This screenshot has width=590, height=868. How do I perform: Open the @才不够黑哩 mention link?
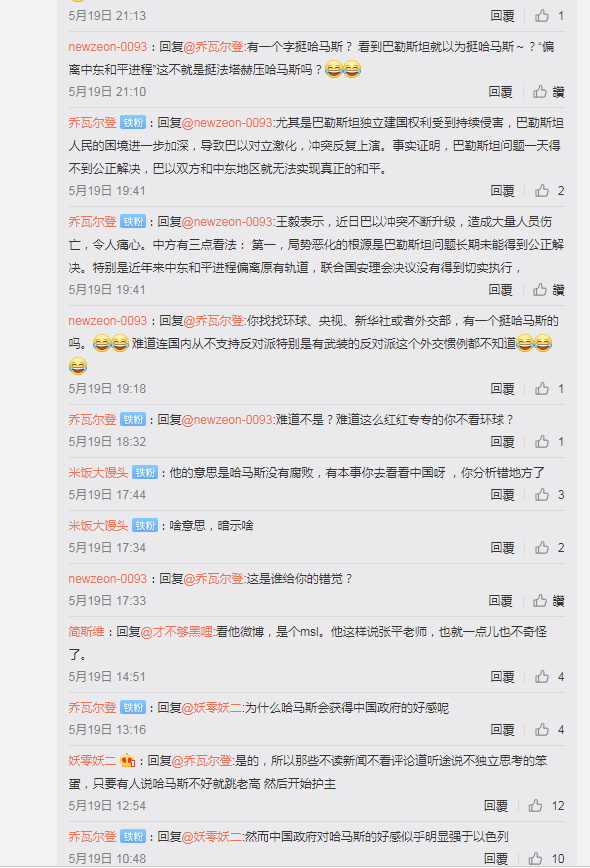pos(177,632)
